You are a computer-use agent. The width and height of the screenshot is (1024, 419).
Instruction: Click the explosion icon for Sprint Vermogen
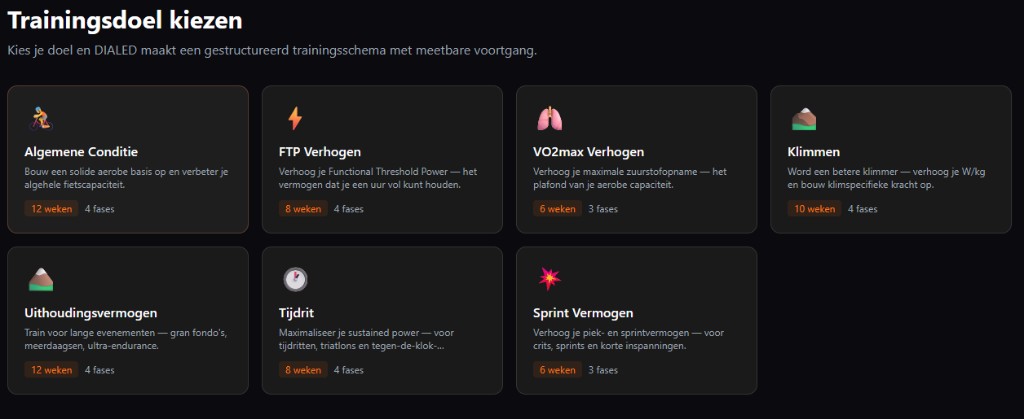click(x=549, y=279)
